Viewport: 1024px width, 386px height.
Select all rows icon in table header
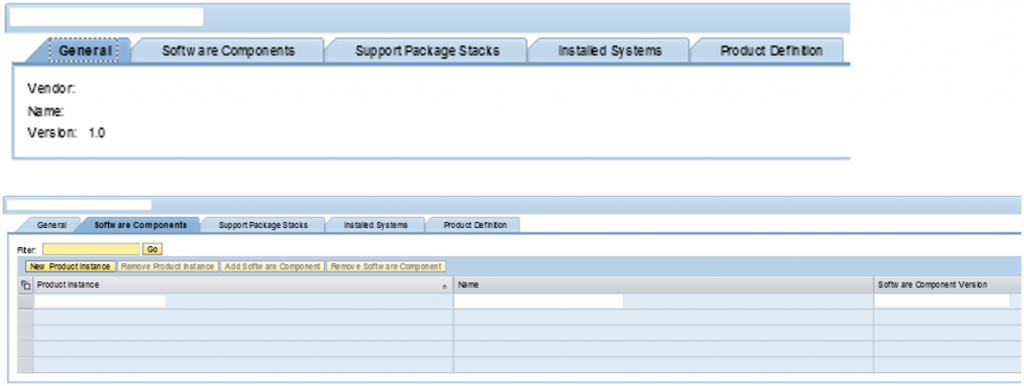25,285
